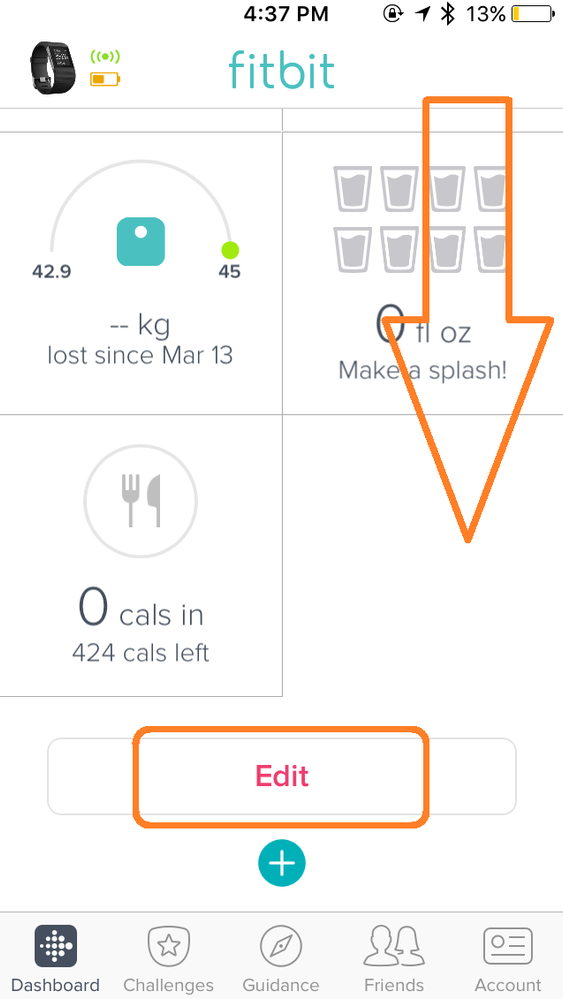Tap the orange tracker battery icon
The height and width of the screenshot is (999, 563).
click(x=104, y=80)
